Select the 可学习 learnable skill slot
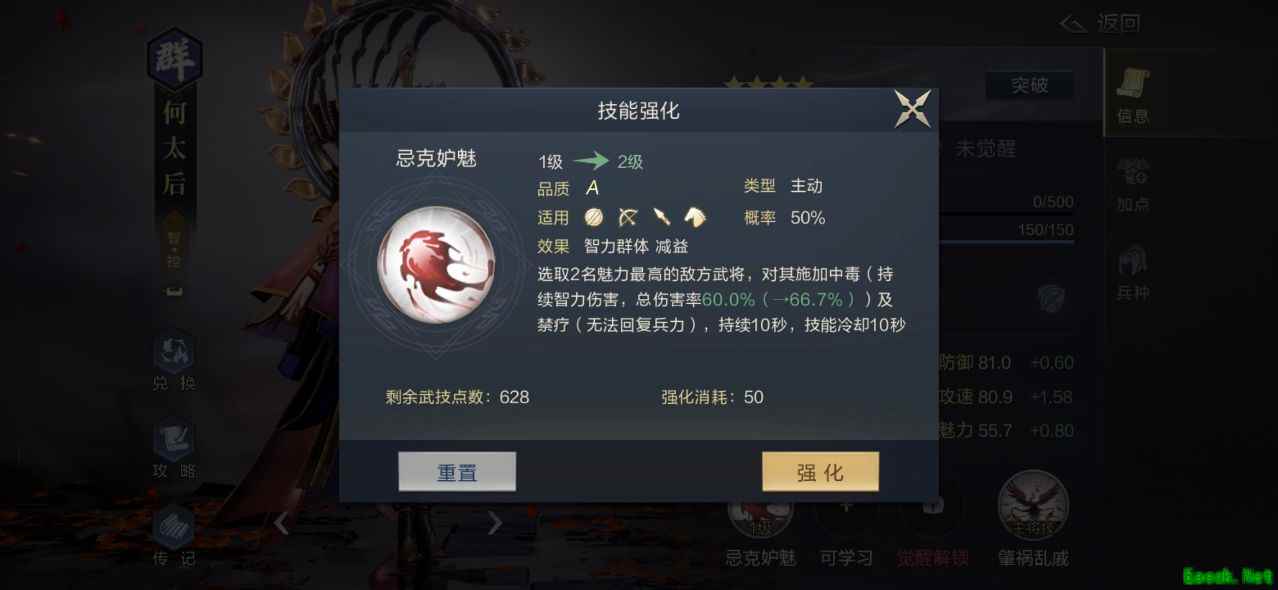This screenshot has width=1278, height=590. click(x=846, y=528)
